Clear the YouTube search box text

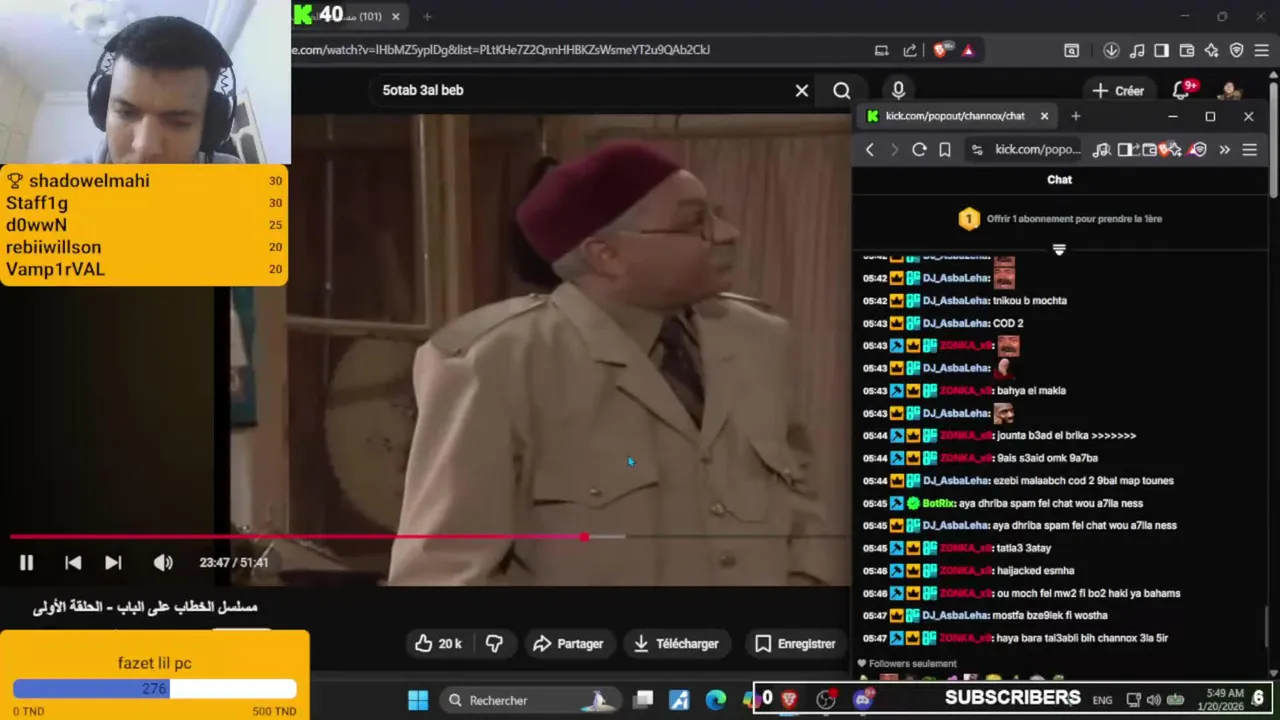tap(801, 91)
